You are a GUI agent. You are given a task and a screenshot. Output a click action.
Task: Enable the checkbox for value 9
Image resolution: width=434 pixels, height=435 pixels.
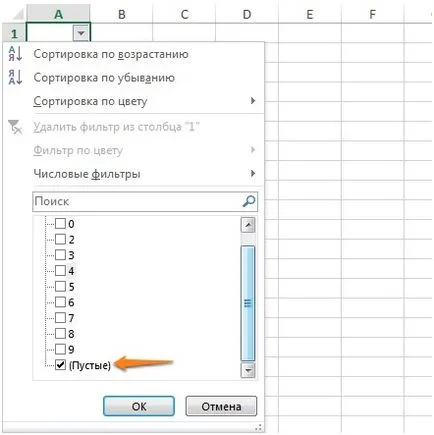(60, 349)
